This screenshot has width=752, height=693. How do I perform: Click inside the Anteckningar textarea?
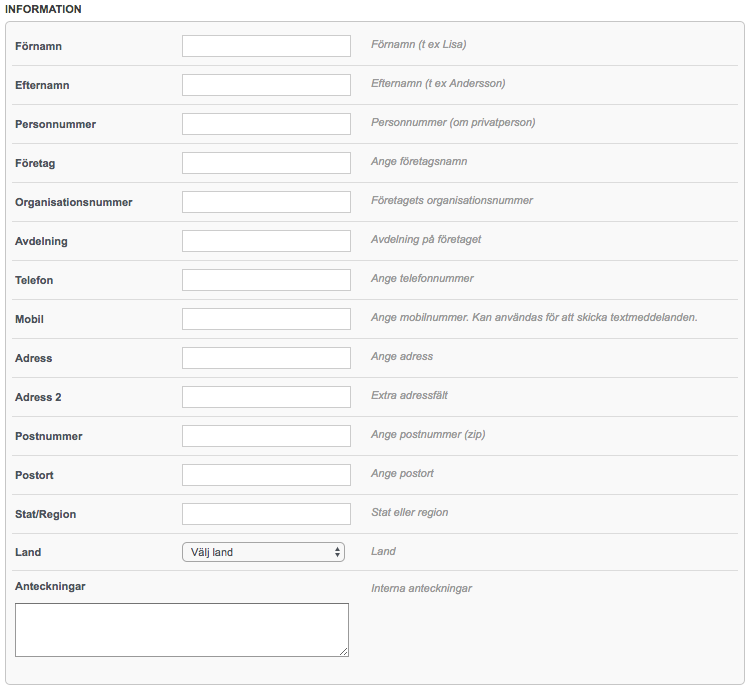182,630
